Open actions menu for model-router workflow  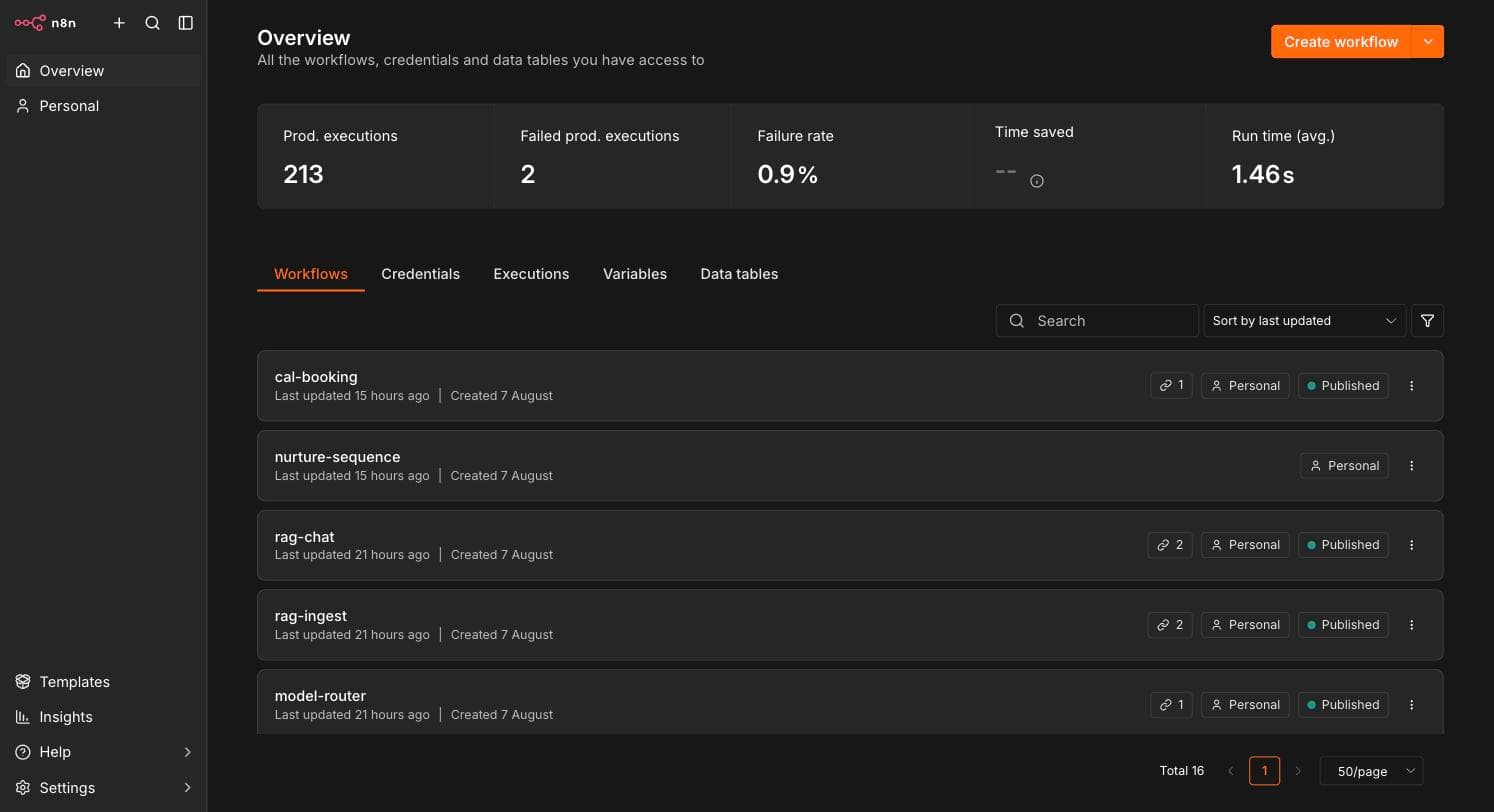(x=1411, y=705)
